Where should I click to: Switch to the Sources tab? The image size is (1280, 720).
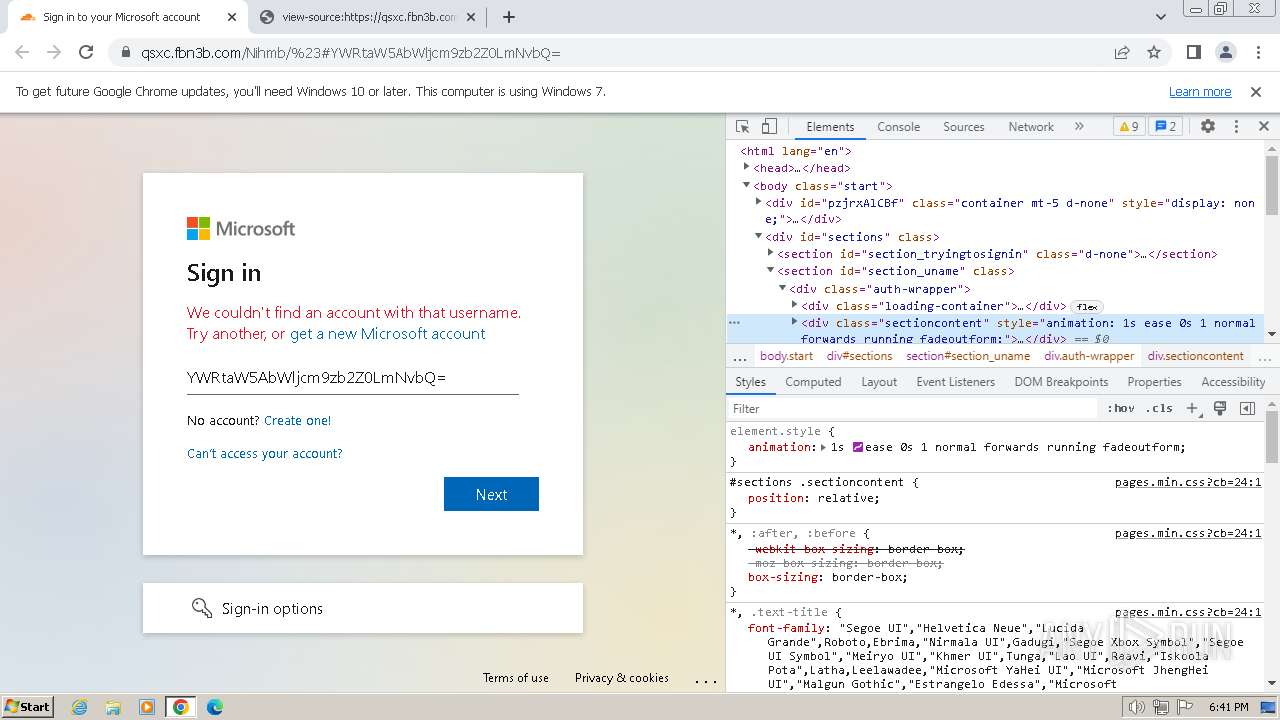click(x=964, y=127)
